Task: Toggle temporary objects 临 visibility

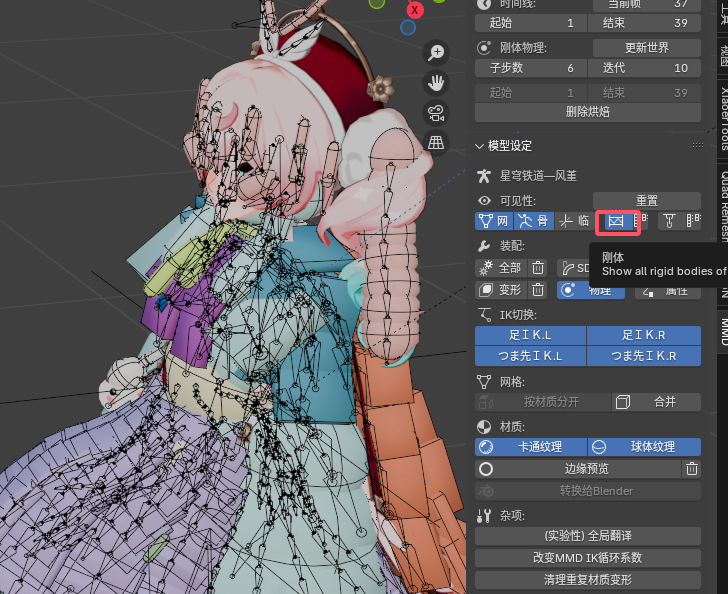Action: coord(574,221)
